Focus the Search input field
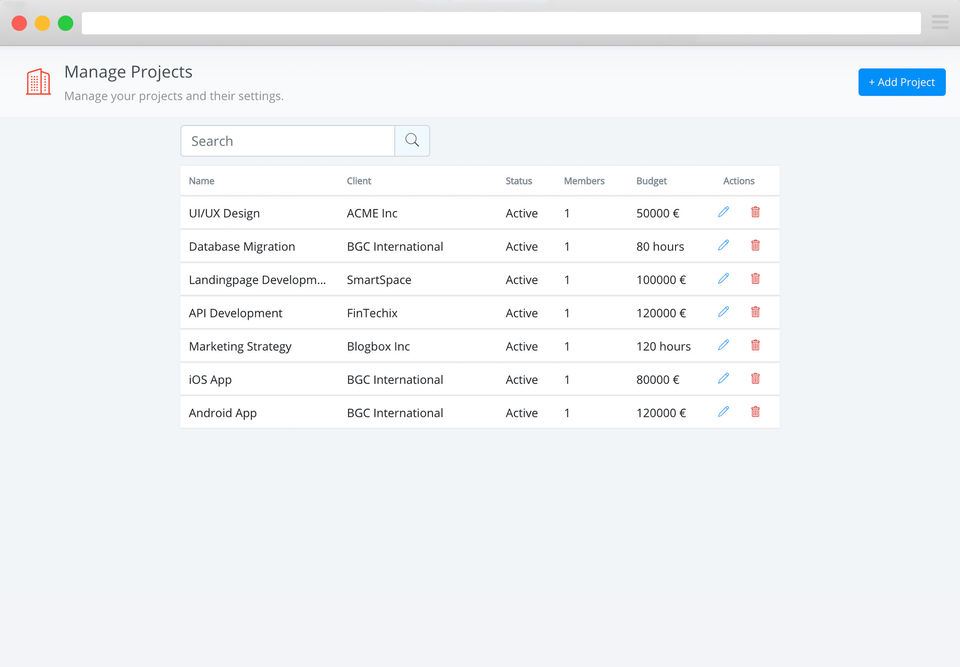Image resolution: width=960 pixels, height=667 pixels. [x=288, y=141]
